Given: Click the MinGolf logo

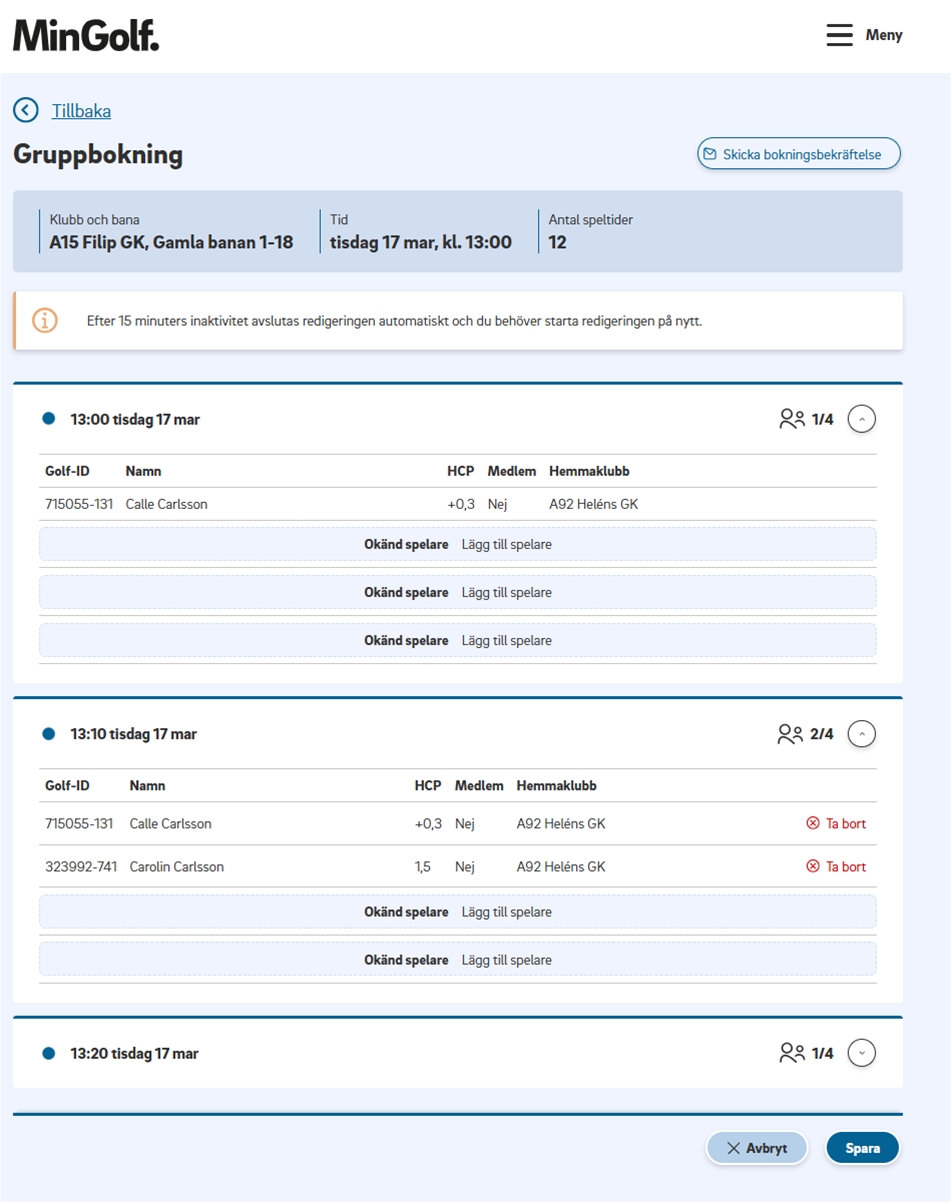Looking at the screenshot, I should [x=86, y=35].
